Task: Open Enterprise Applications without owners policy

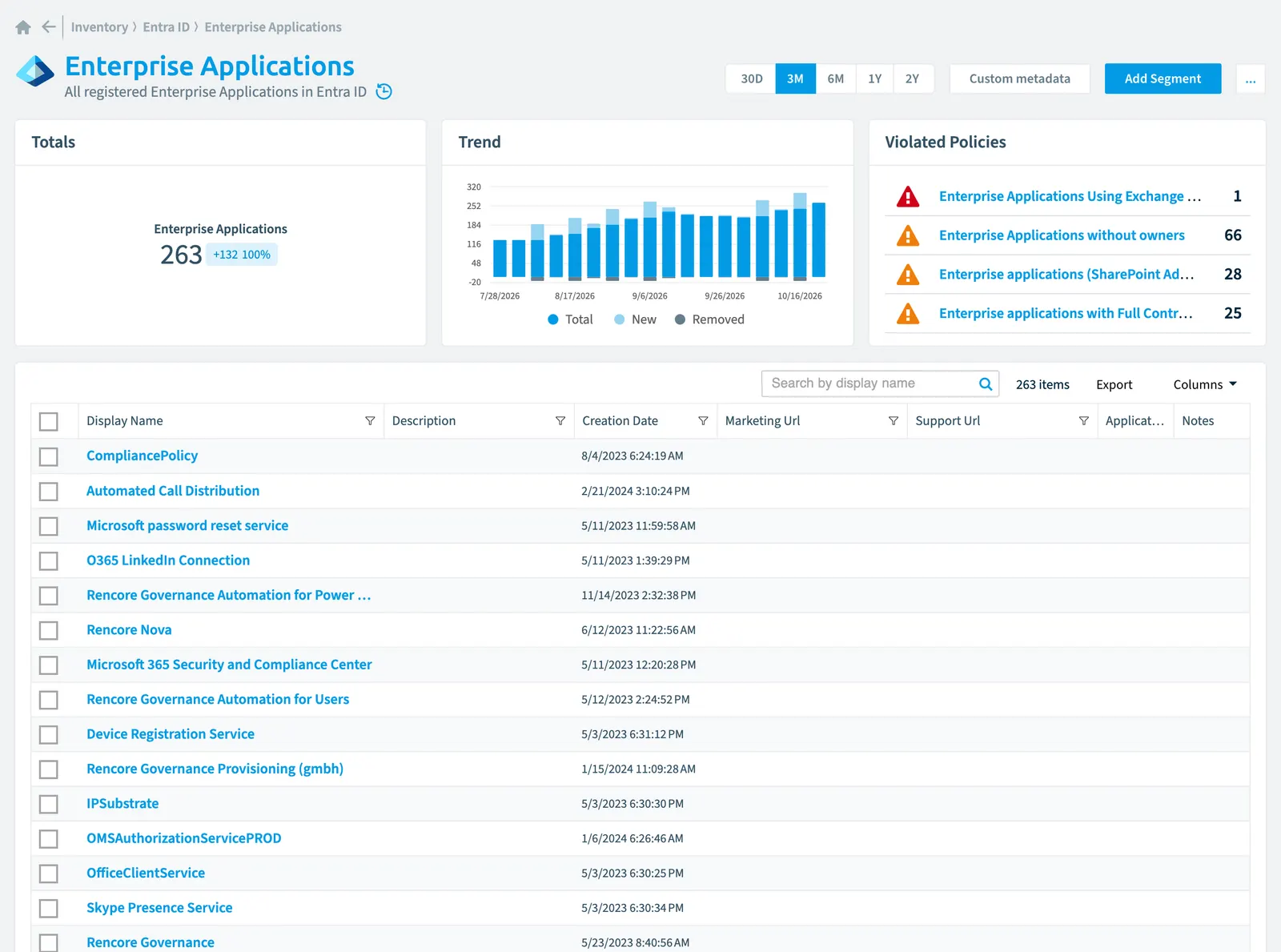Action: (x=1062, y=235)
